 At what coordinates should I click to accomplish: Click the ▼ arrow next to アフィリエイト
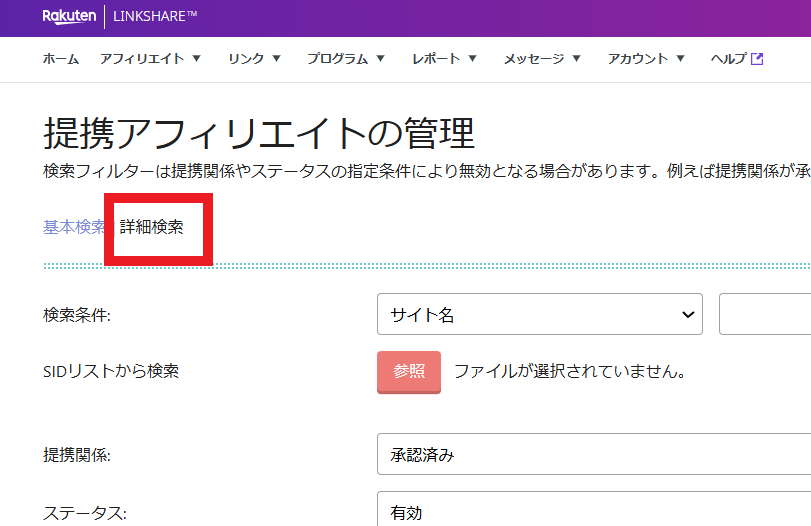[x=197, y=59]
